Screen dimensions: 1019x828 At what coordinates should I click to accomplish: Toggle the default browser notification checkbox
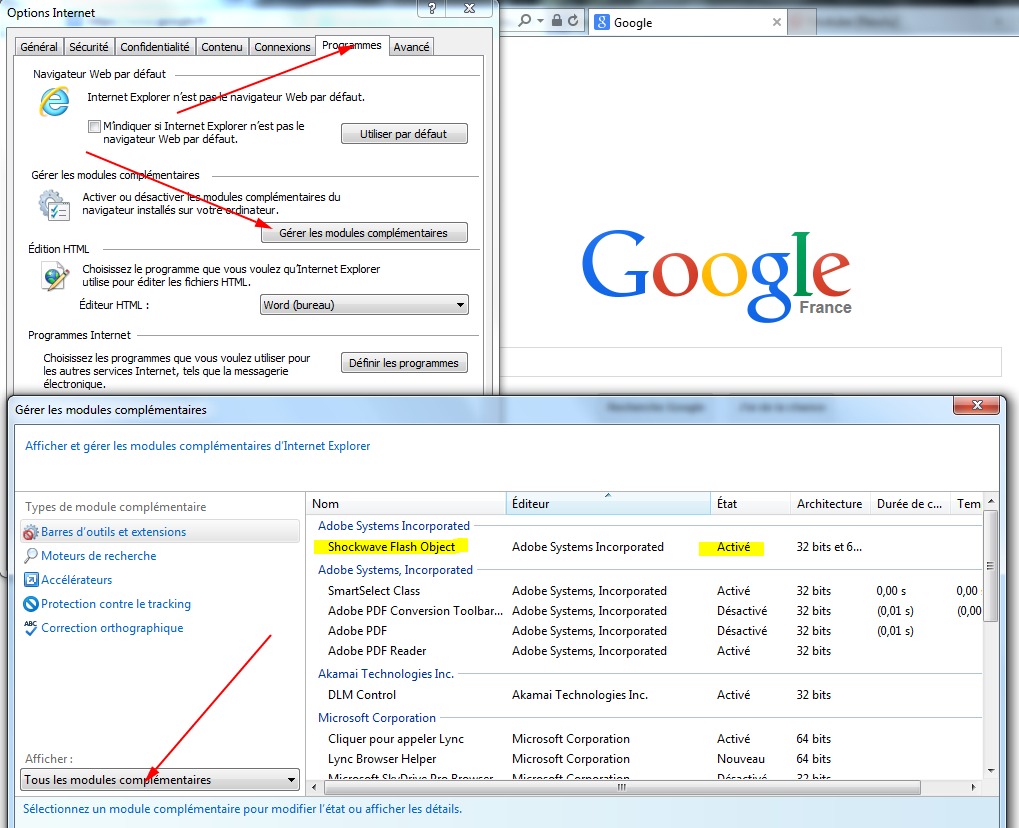point(95,126)
